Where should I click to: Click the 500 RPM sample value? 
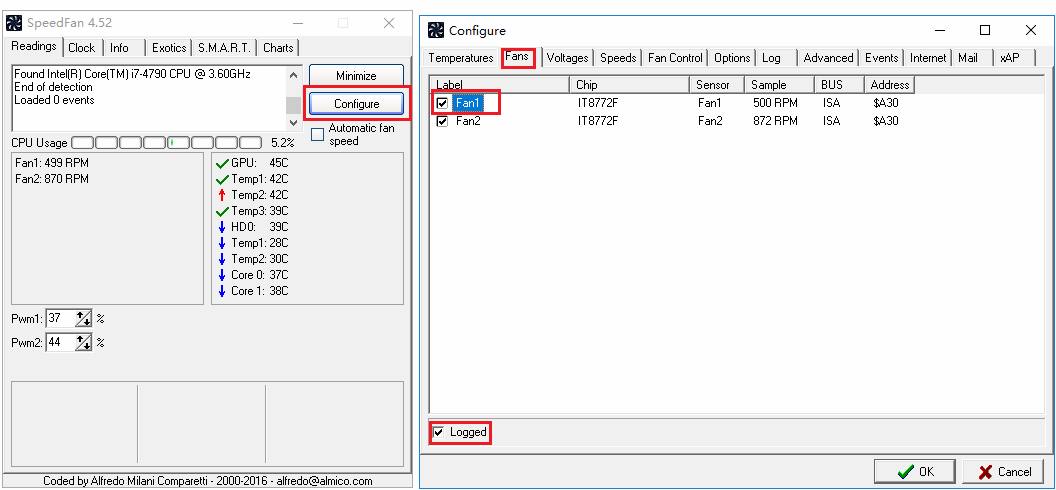[x=775, y=104]
